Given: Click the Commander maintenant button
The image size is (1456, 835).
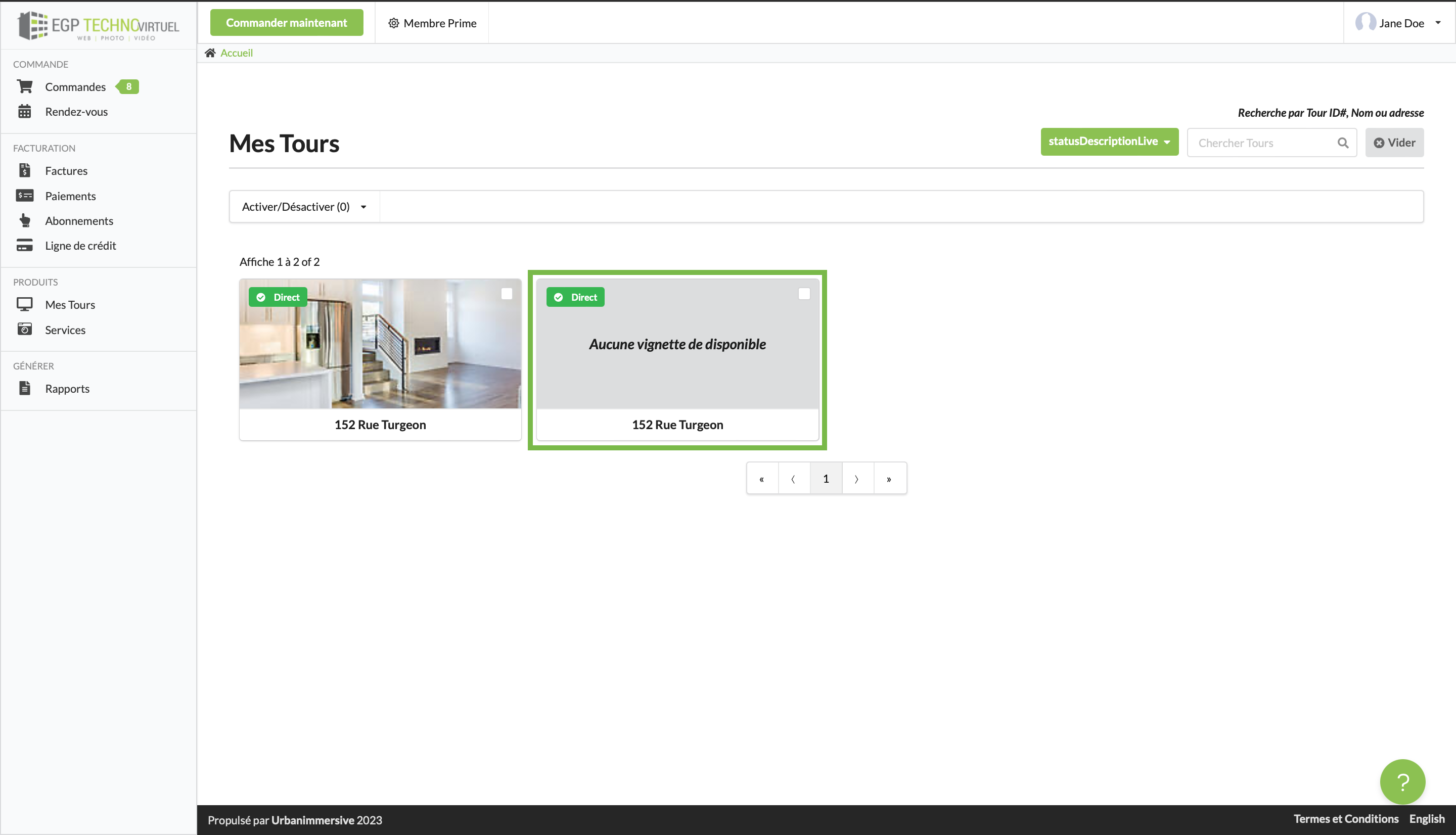Looking at the screenshot, I should pyautogui.click(x=286, y=22).
